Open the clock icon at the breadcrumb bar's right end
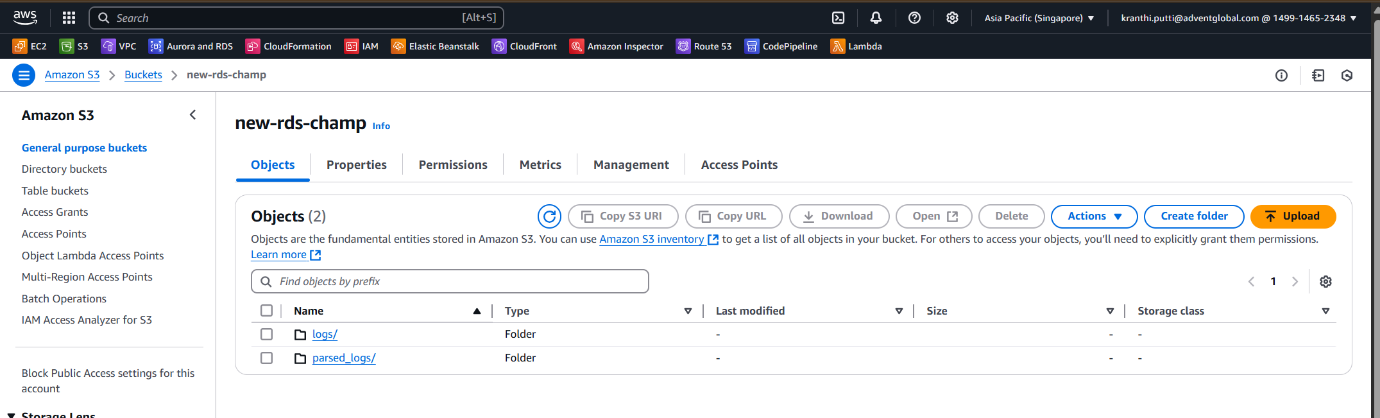The image size is (1380, 418). tap(1347, 75)
